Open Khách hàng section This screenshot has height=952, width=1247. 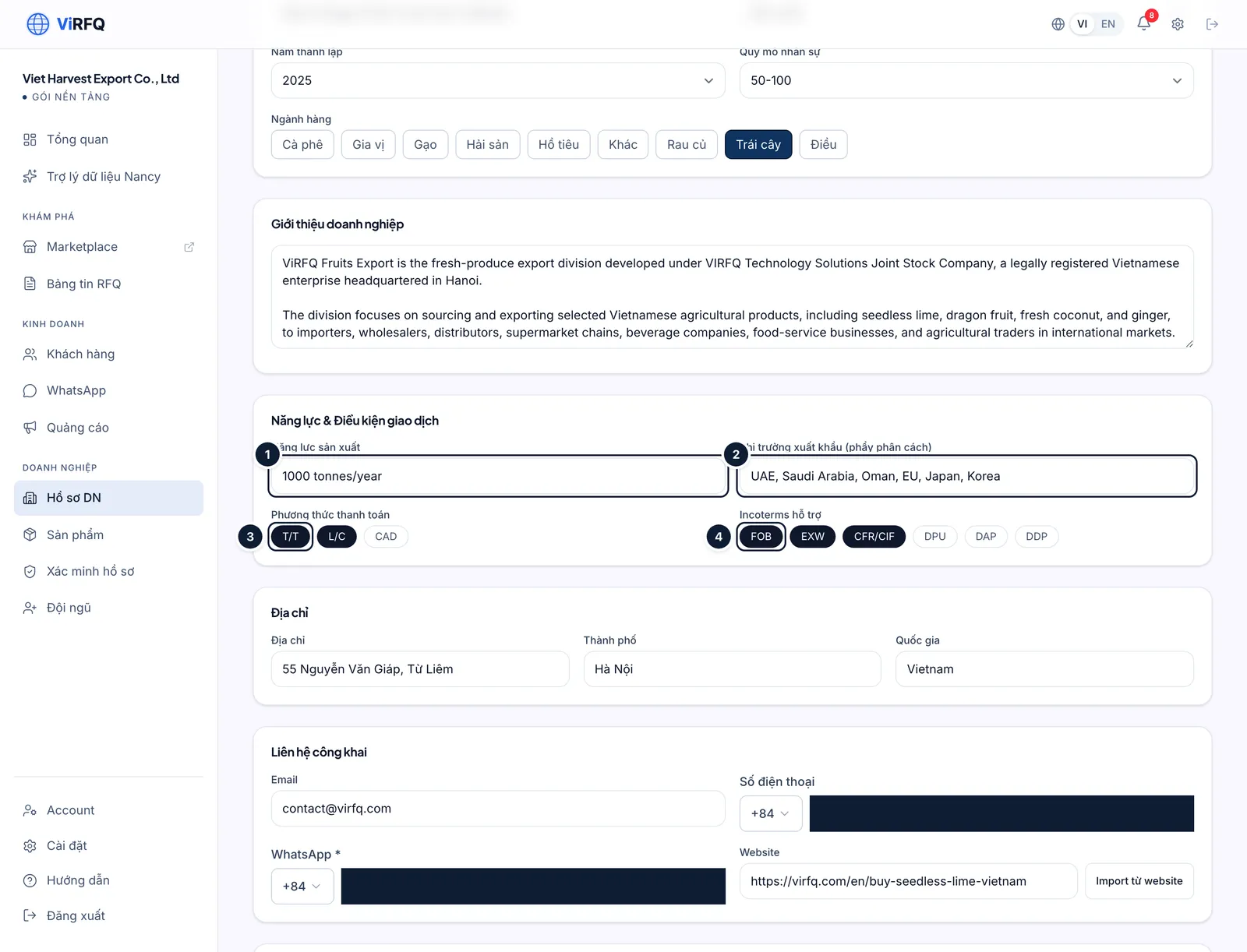tap(108, 354)
